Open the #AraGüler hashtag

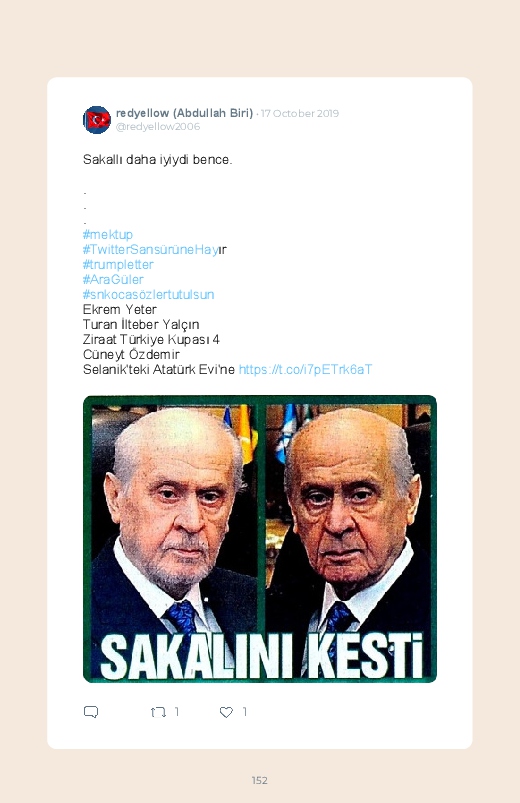[x=113, y=280]
